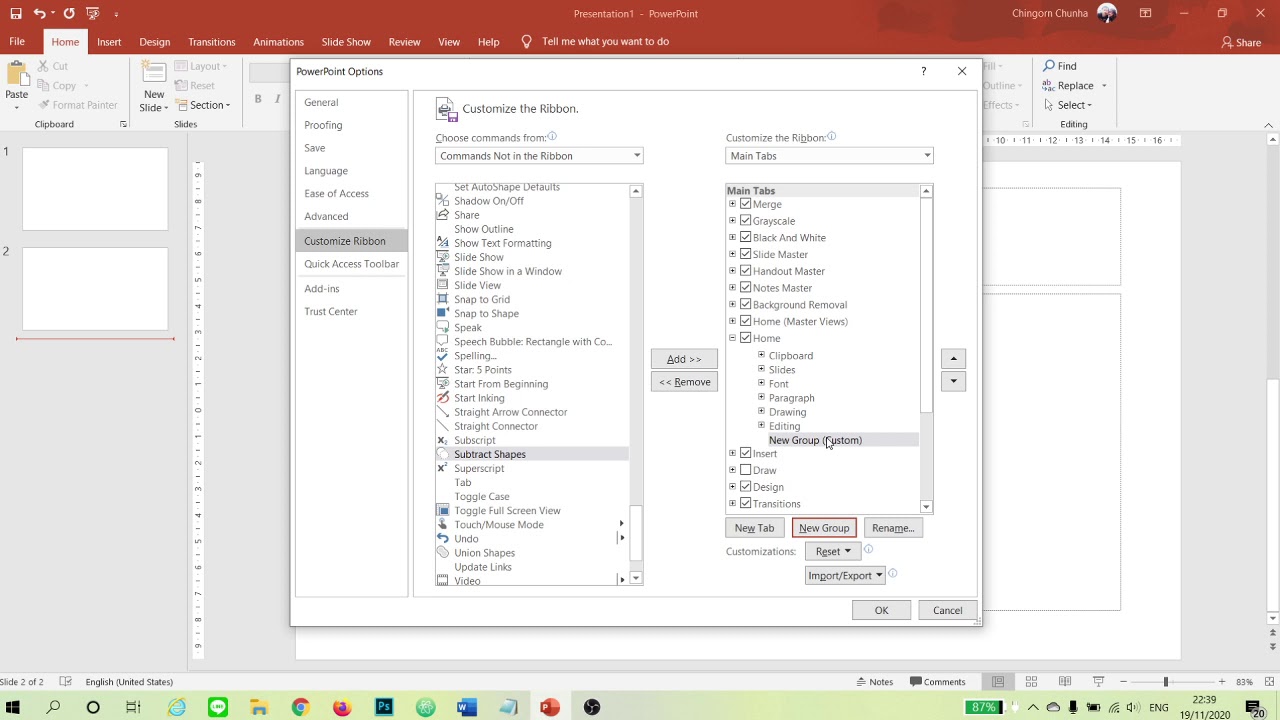
Task: Click the New Slide icon
Action: [153, 73]
